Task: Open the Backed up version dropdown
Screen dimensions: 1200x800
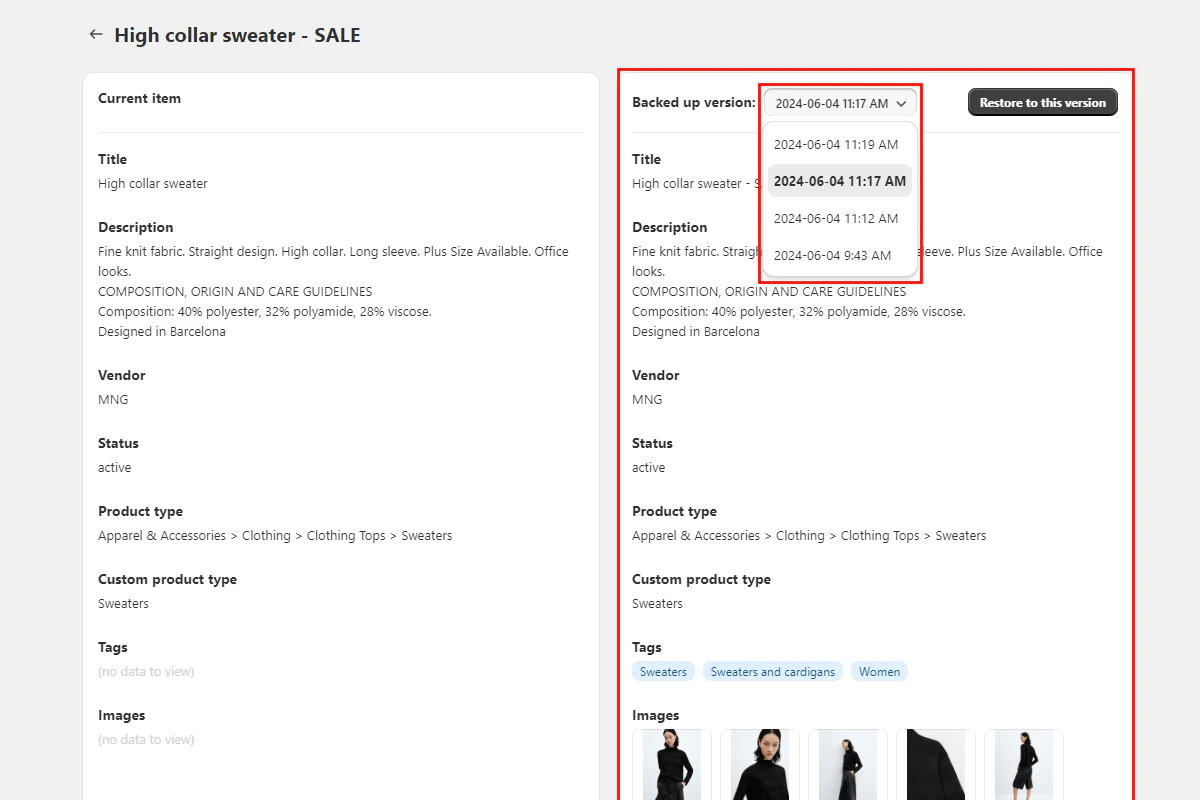Action: [x=838, y=102]
